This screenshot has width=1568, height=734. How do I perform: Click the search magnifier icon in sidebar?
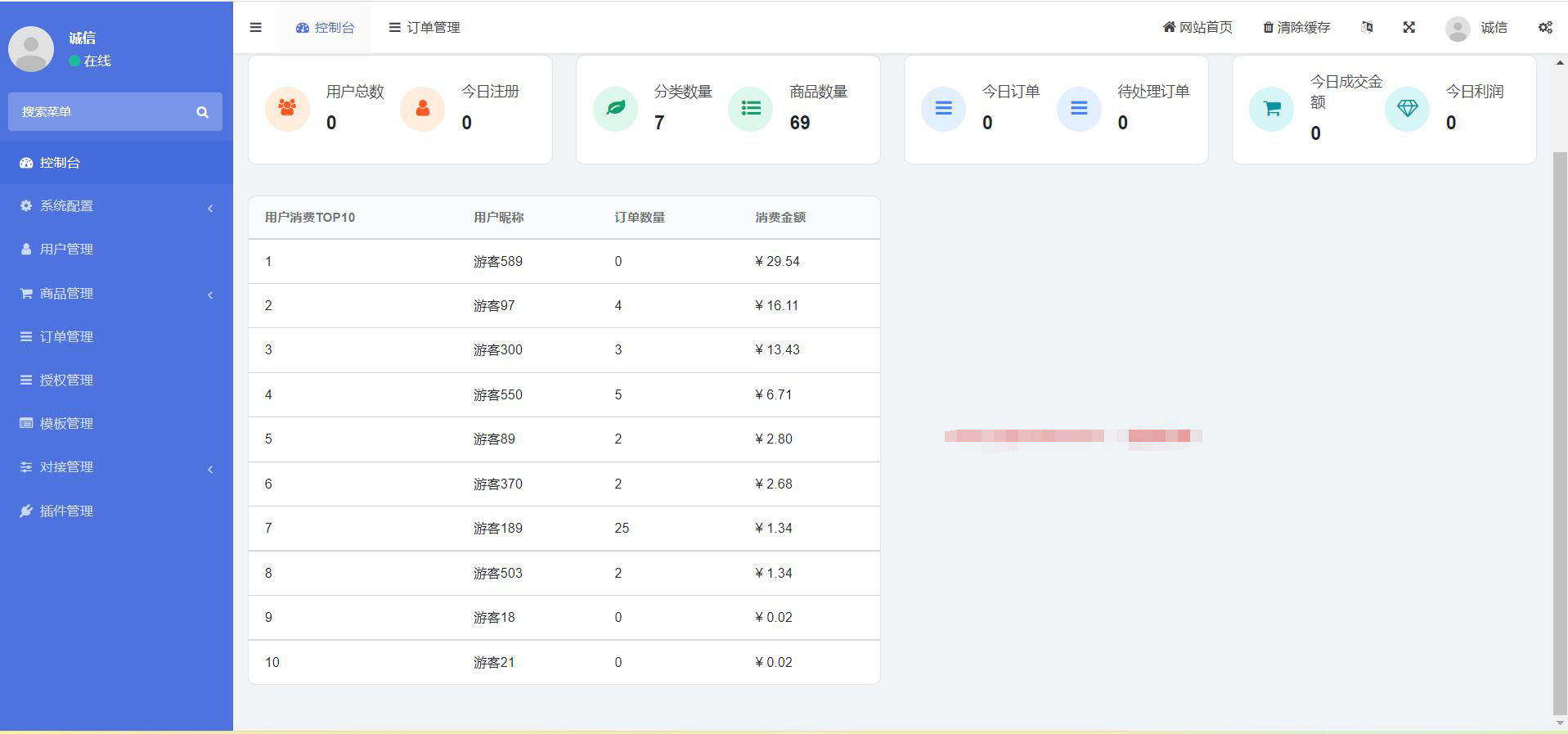pyautogui.click(x=202, y=112)
